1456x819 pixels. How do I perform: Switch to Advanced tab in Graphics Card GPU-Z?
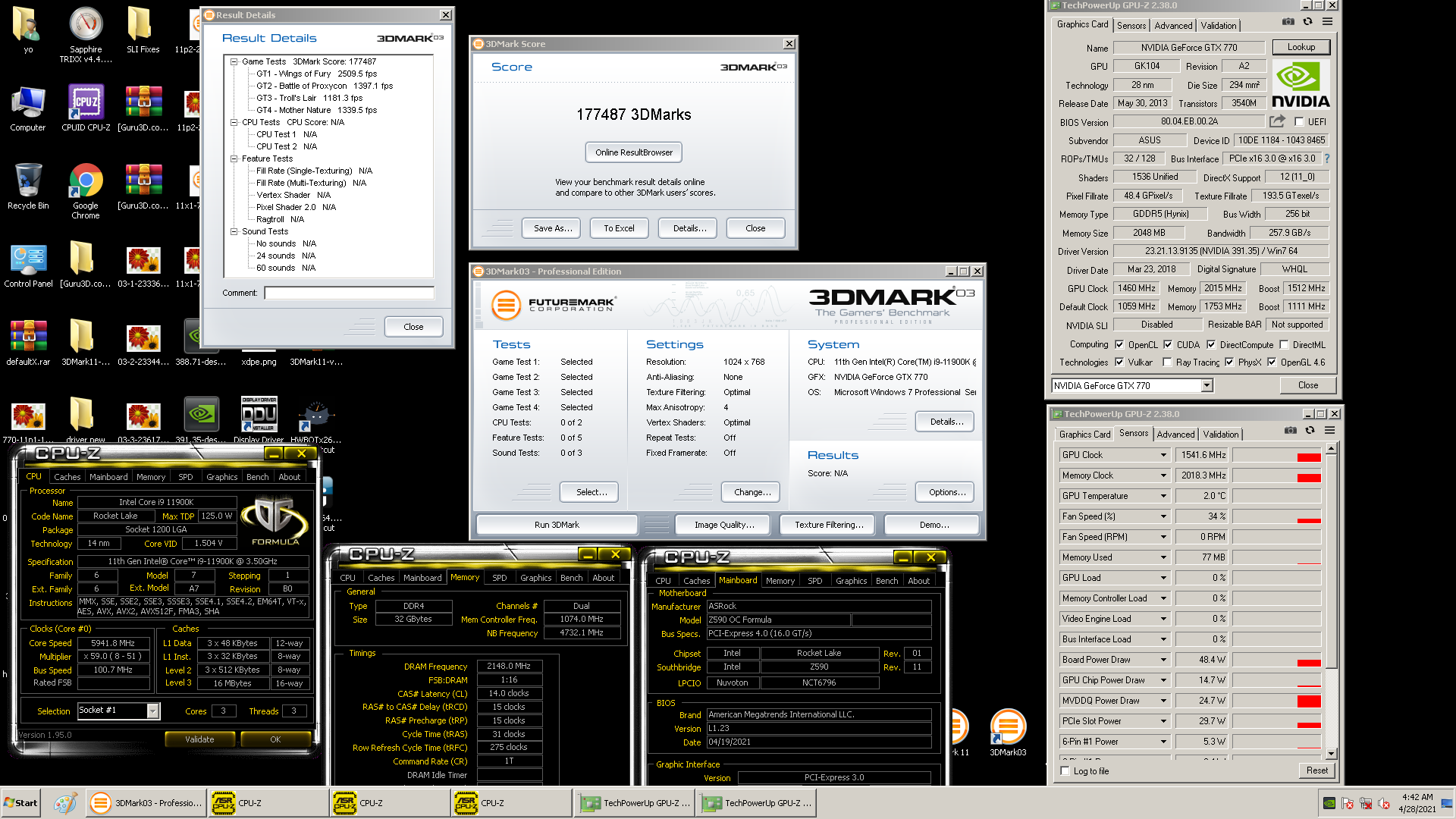coord(1172,25)
